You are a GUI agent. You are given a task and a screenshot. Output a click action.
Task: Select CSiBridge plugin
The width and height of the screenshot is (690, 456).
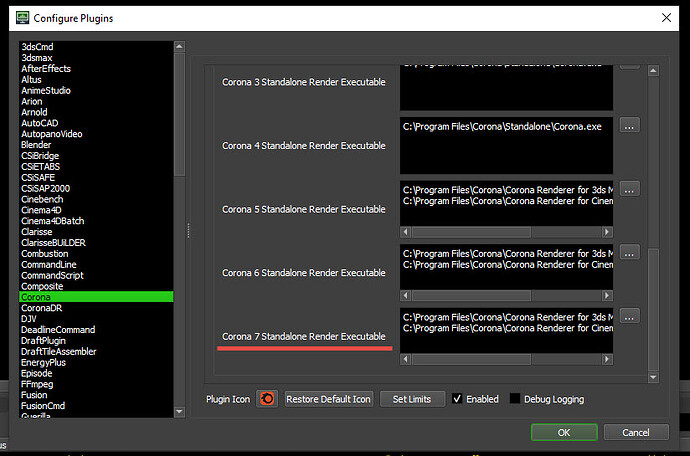coord(96,156)
